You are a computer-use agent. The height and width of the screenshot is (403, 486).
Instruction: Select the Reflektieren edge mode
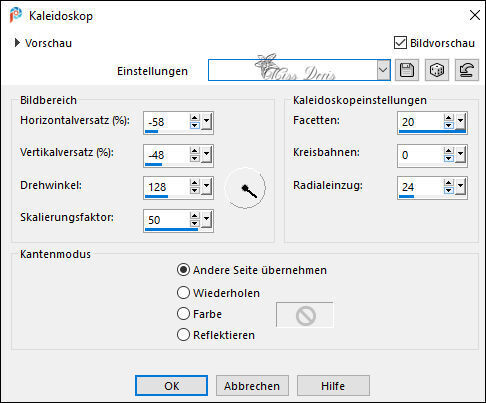click(183, 335)
